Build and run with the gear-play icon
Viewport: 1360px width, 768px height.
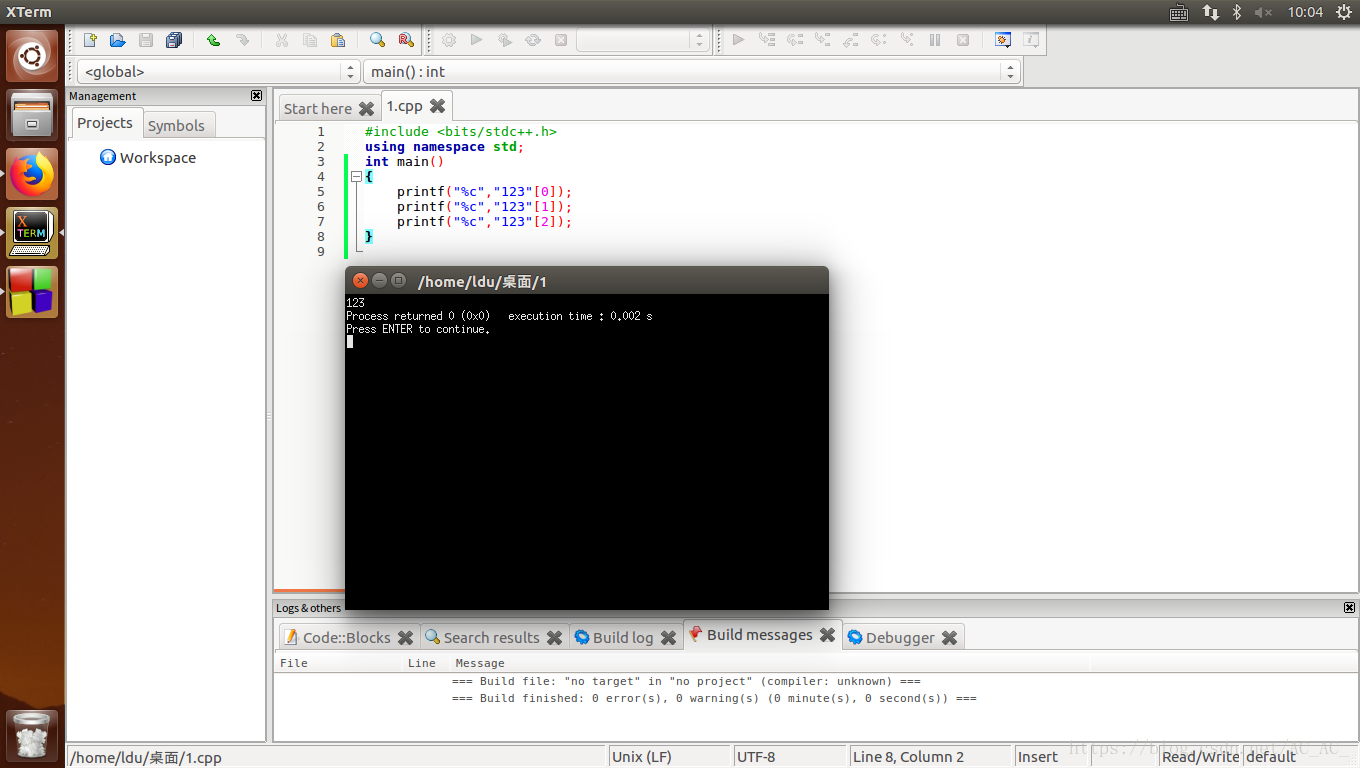[505, 40]
